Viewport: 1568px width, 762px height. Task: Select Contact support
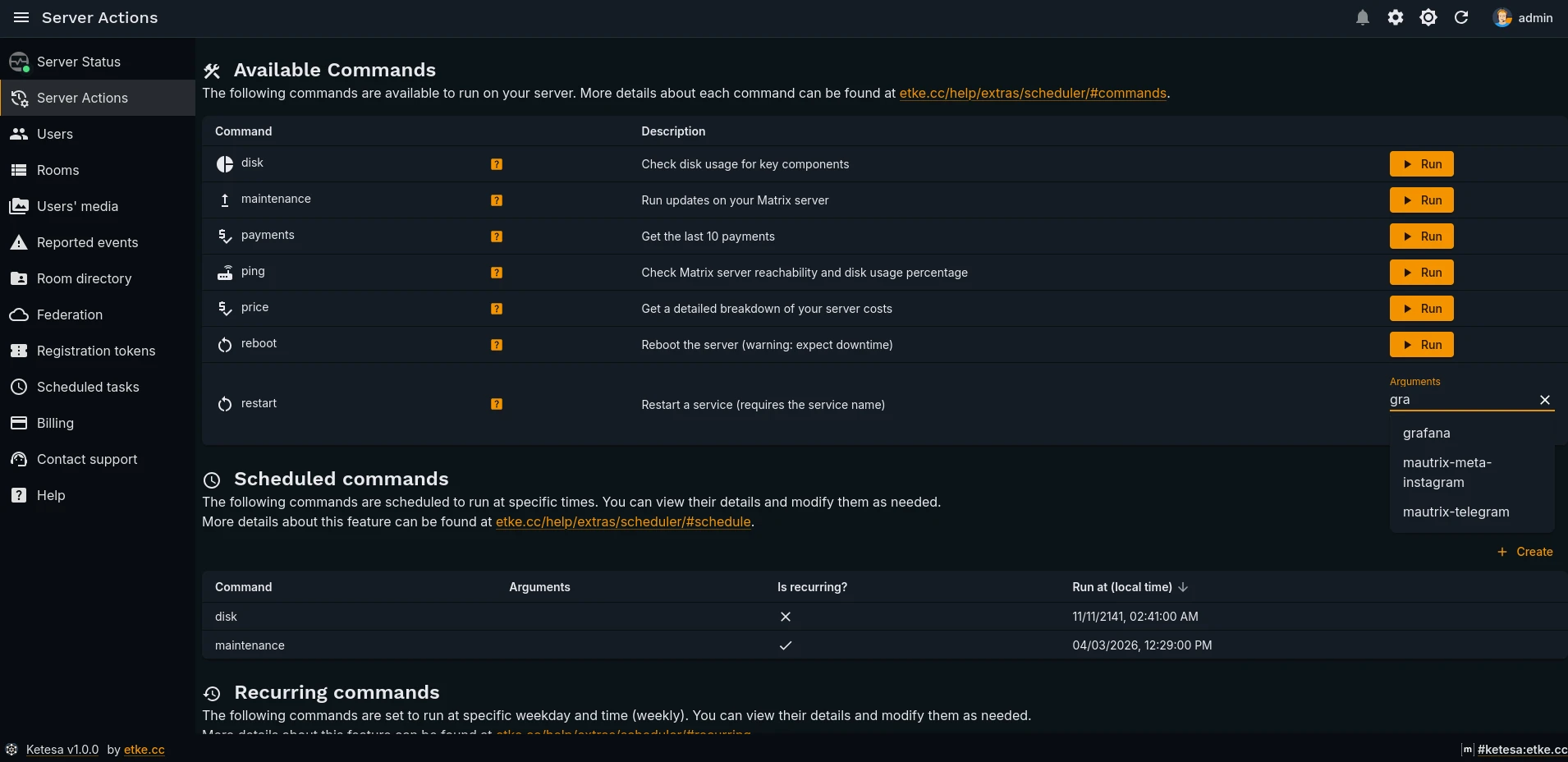click(98, 459)
